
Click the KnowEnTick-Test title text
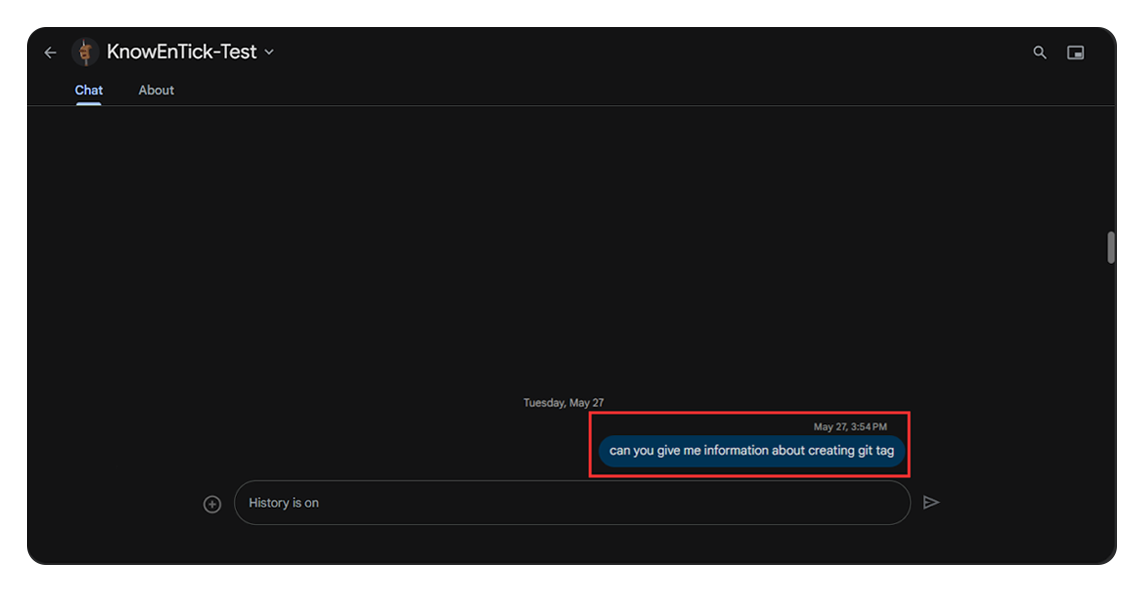point(181,52)
